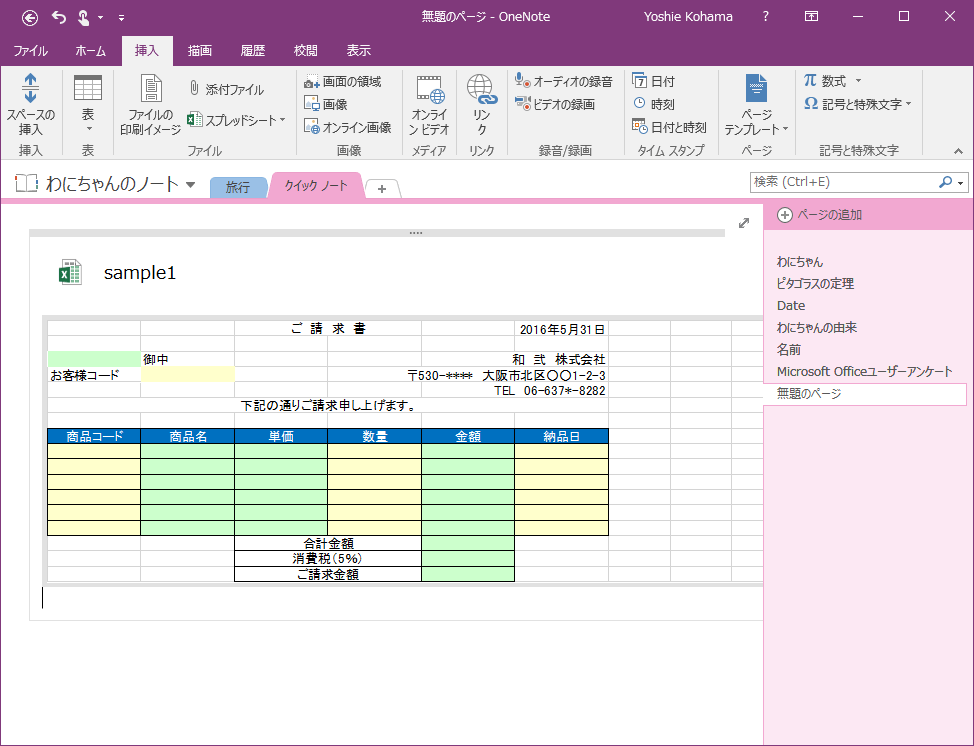Open Quick Access Toolbar customize arrow

pos(121,18)
